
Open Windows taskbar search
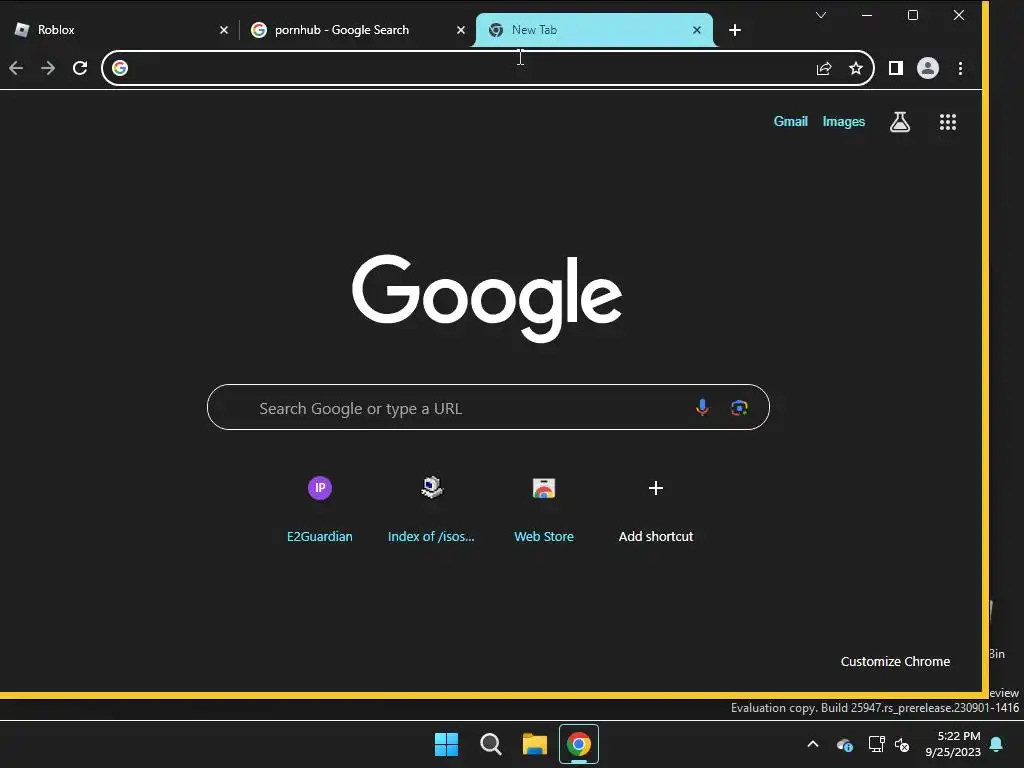click(490, 744)
